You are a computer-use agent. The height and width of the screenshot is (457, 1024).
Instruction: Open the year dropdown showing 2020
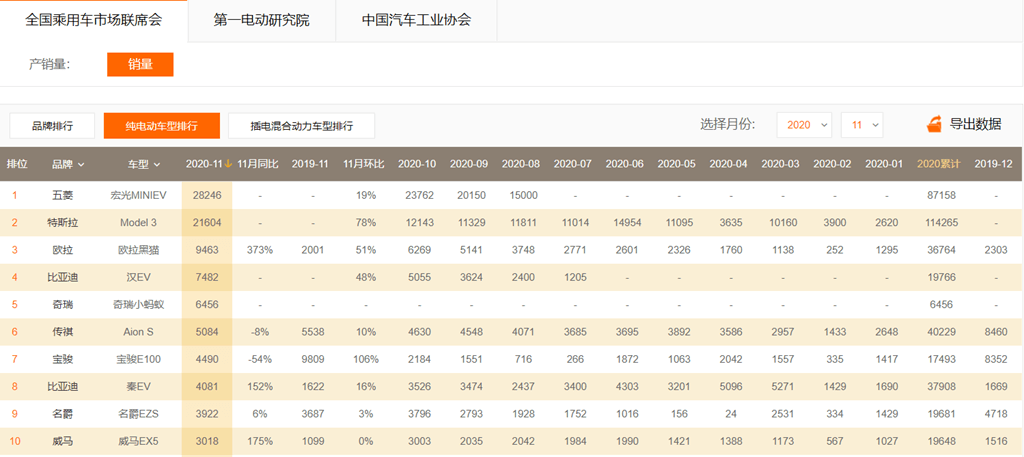pos(804,125)
